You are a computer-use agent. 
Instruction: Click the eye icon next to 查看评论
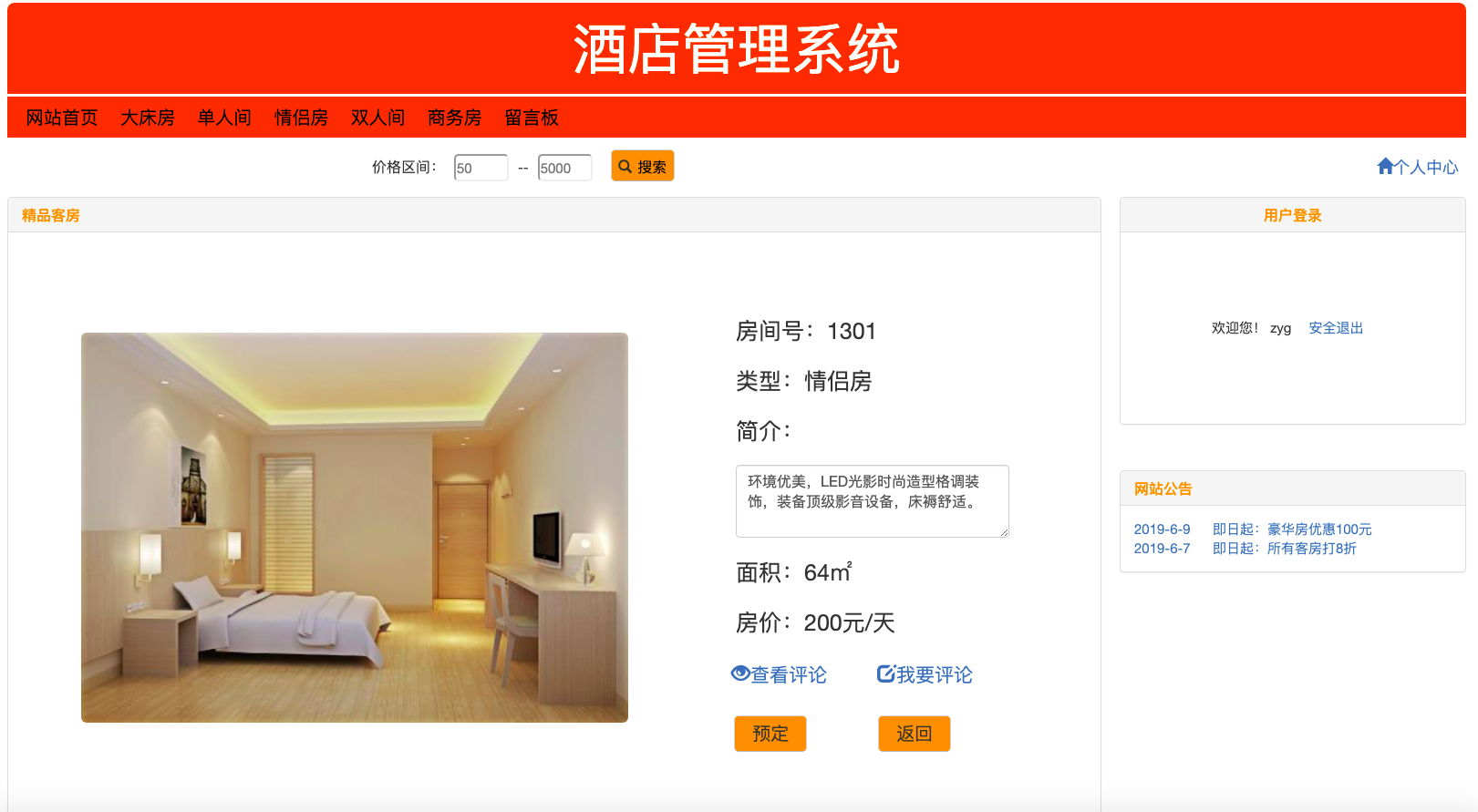(x=740, y=673)
